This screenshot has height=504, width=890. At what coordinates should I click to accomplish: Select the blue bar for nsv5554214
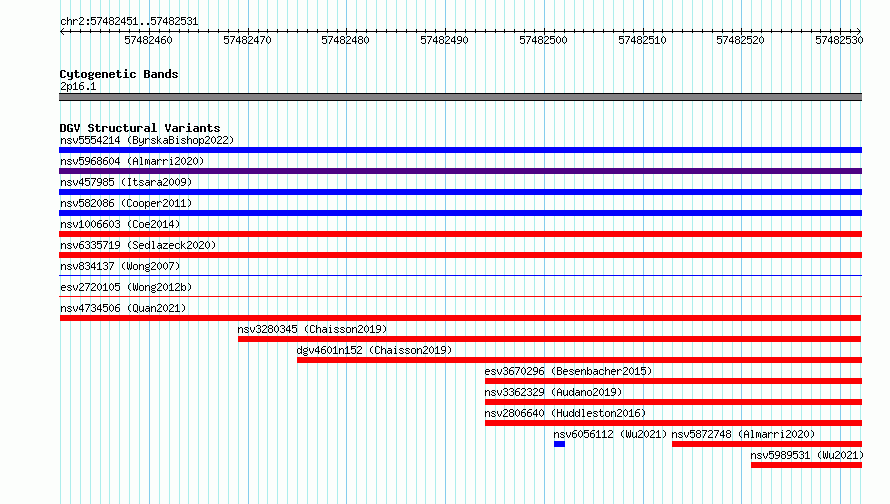pos(460,150)
